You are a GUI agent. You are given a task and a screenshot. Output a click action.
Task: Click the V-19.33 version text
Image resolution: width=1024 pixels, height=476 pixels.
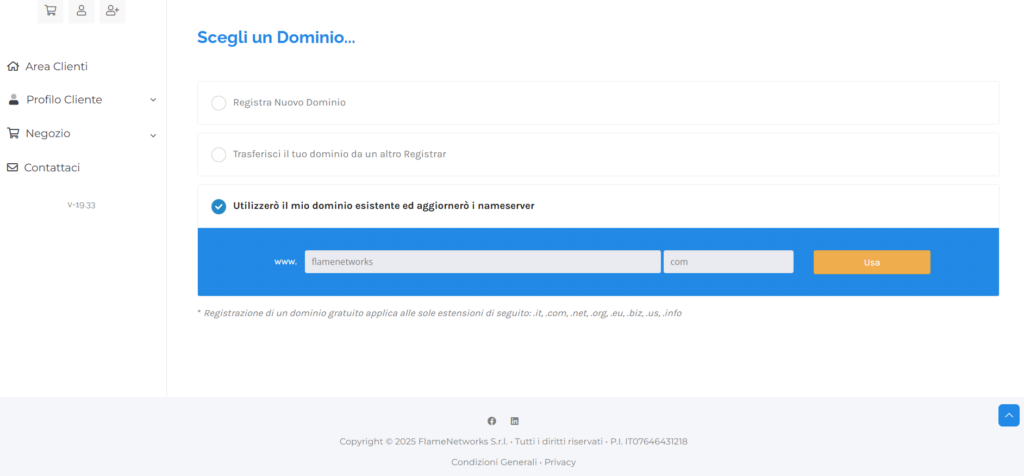coord(82,205)
